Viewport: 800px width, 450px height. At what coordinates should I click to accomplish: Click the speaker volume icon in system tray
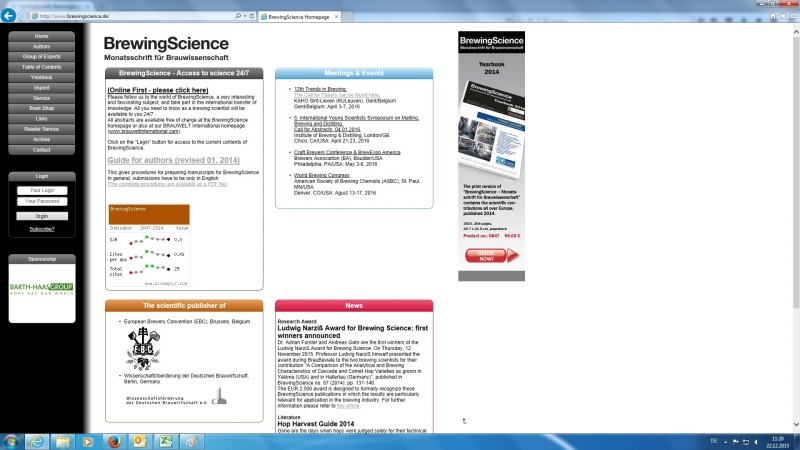758,441
